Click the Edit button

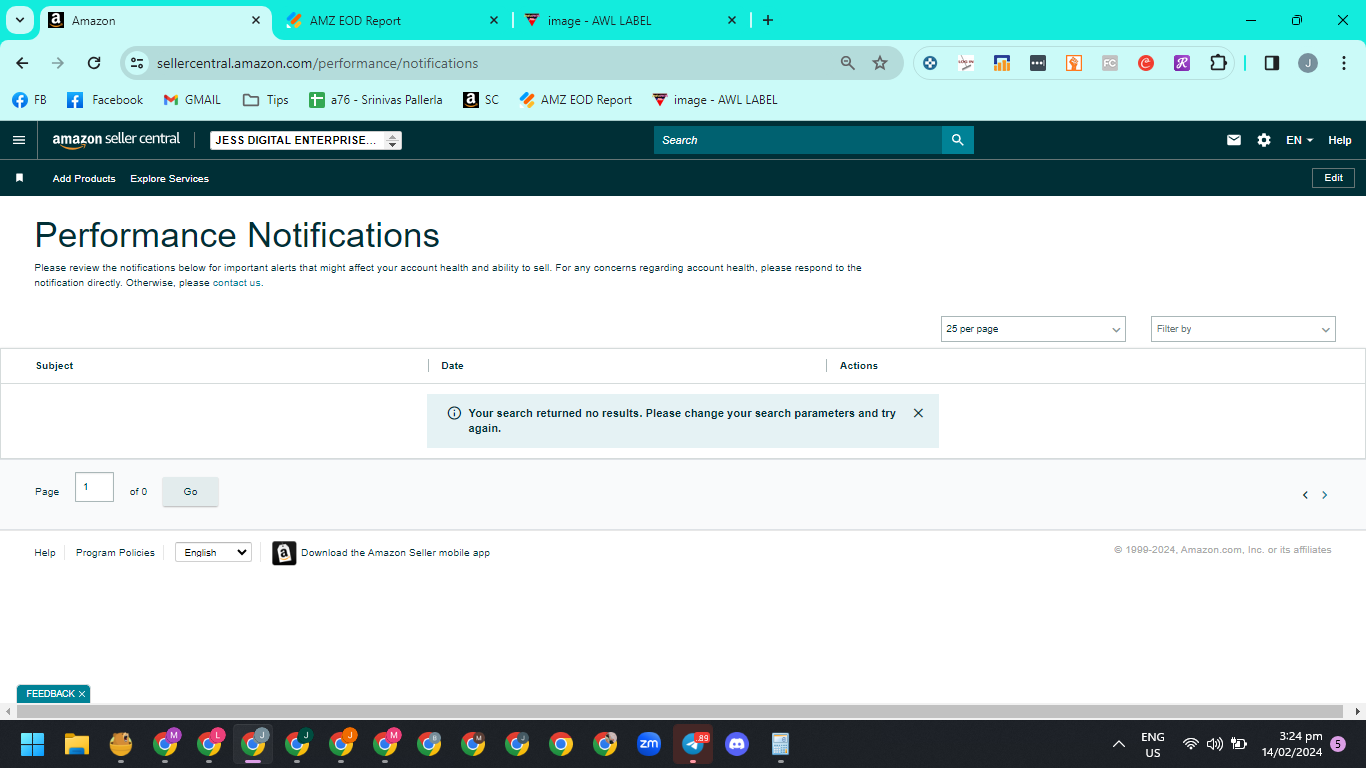pyautogui.click(x=1333, y=178)
